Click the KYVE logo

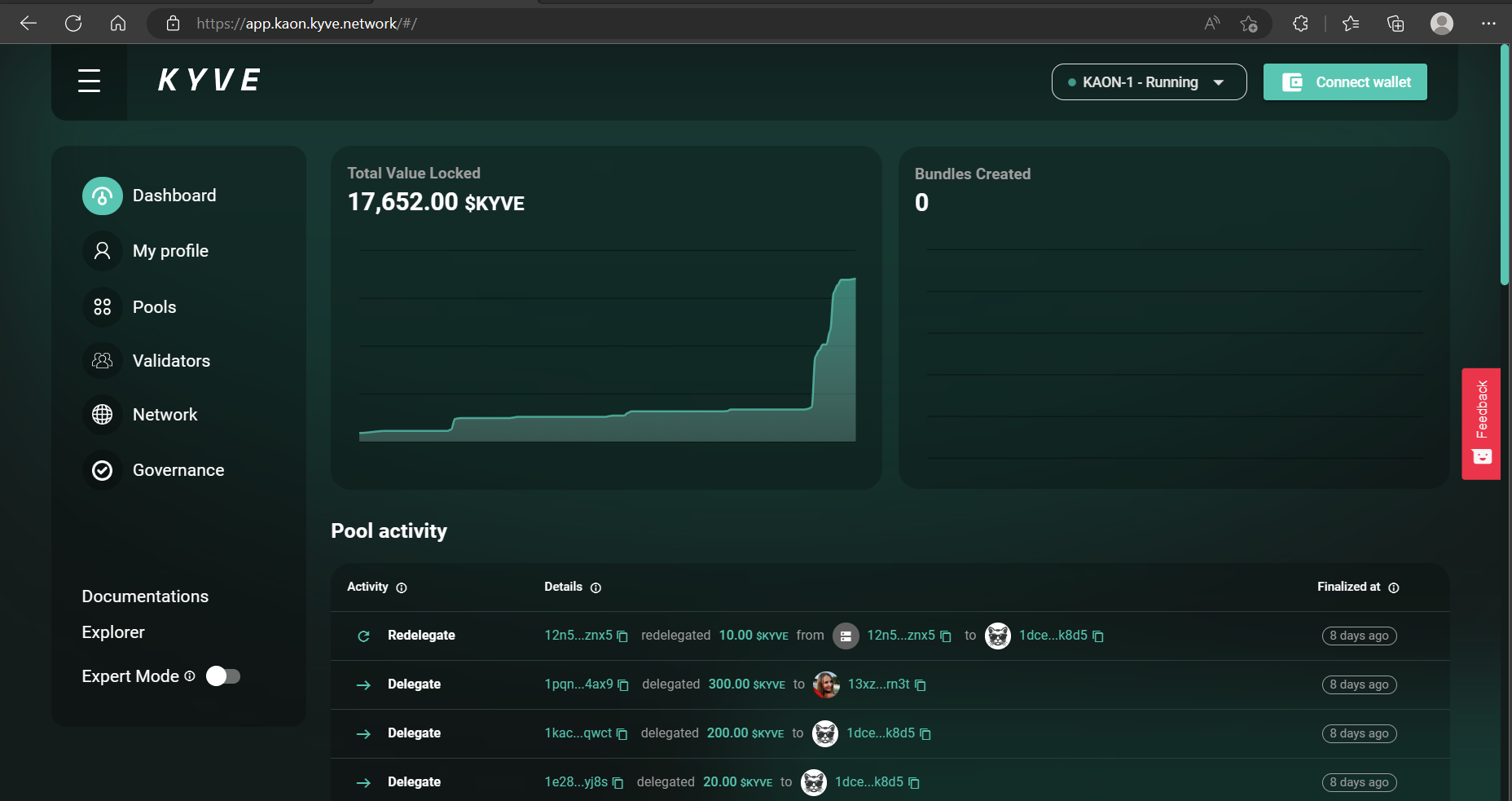209,80
